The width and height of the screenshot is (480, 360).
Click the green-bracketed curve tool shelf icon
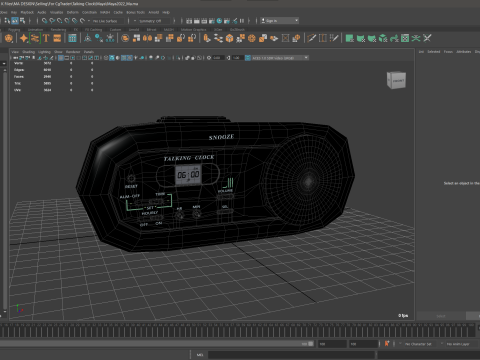35,38
